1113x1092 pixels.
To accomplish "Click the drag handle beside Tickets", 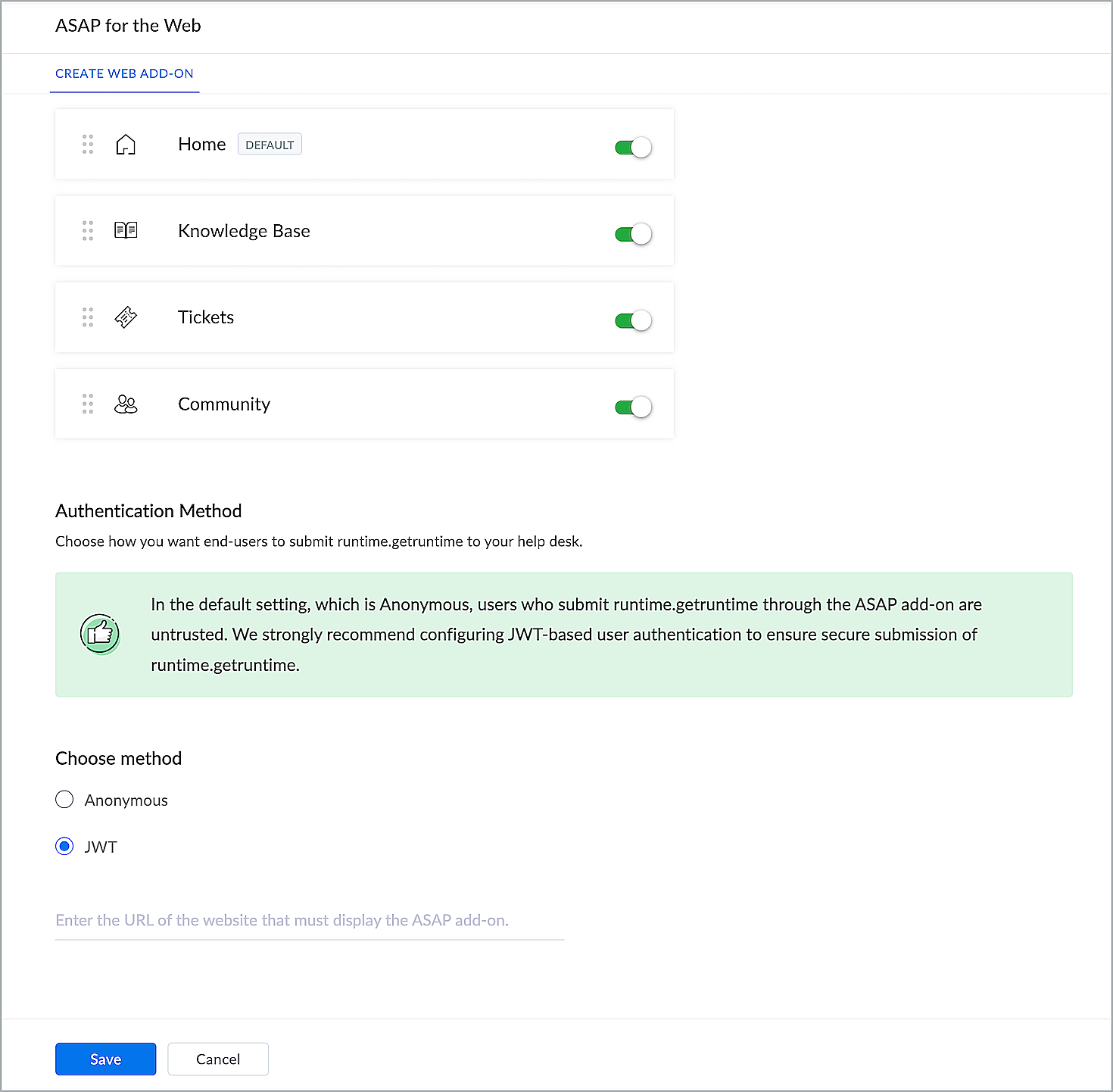I will click(88, 317).
